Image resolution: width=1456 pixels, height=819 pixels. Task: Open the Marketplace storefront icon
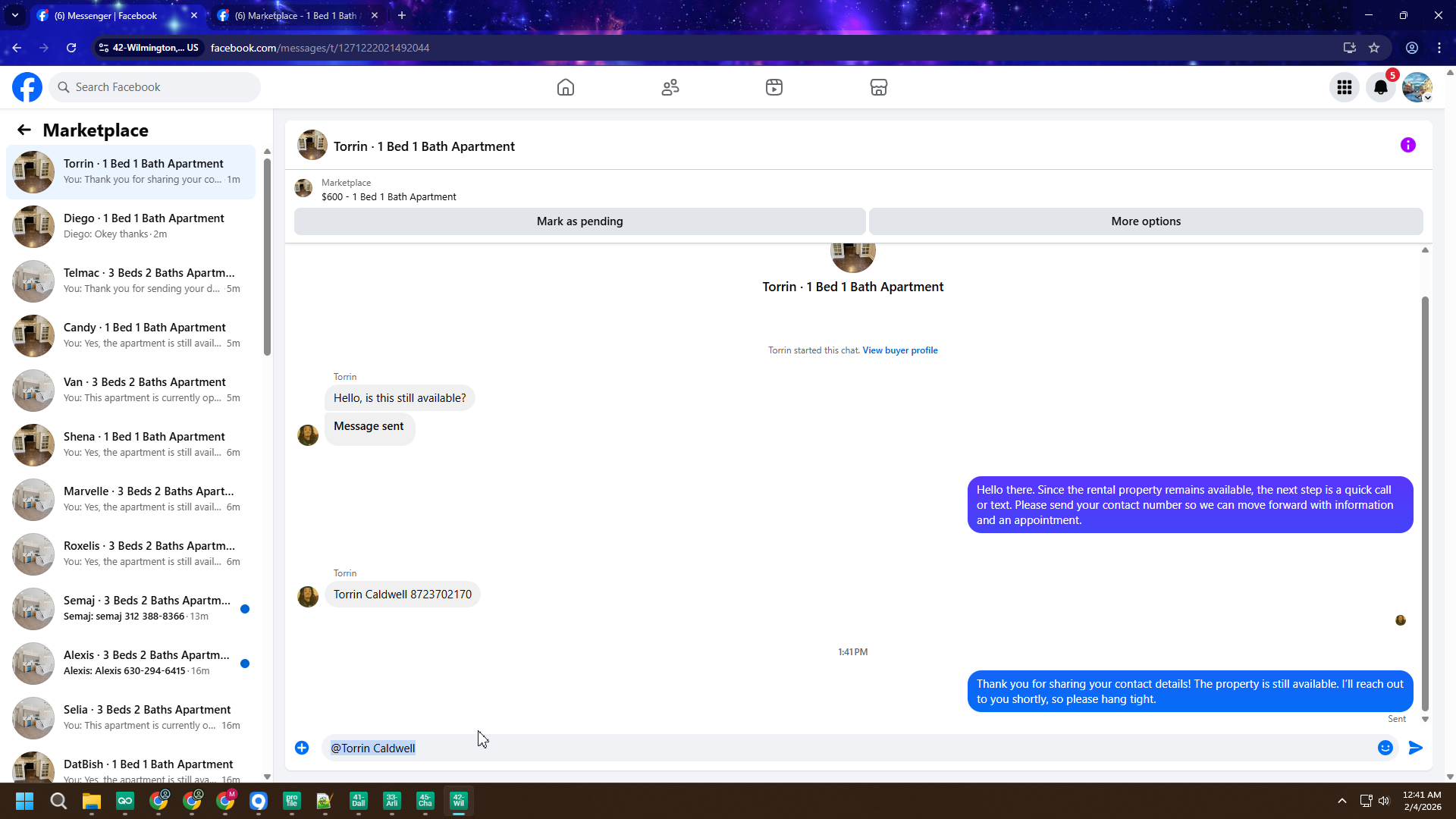point(878,87)
